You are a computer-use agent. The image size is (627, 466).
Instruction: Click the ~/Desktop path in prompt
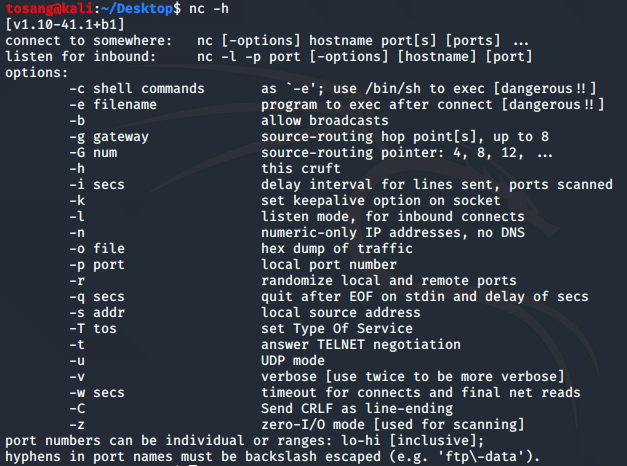[137, 8]
